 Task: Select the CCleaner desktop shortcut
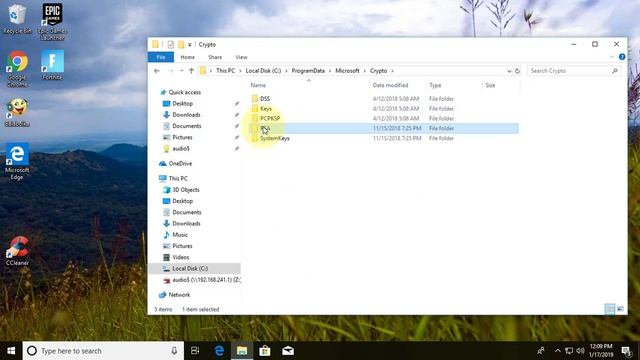click(x=17, y=251)
